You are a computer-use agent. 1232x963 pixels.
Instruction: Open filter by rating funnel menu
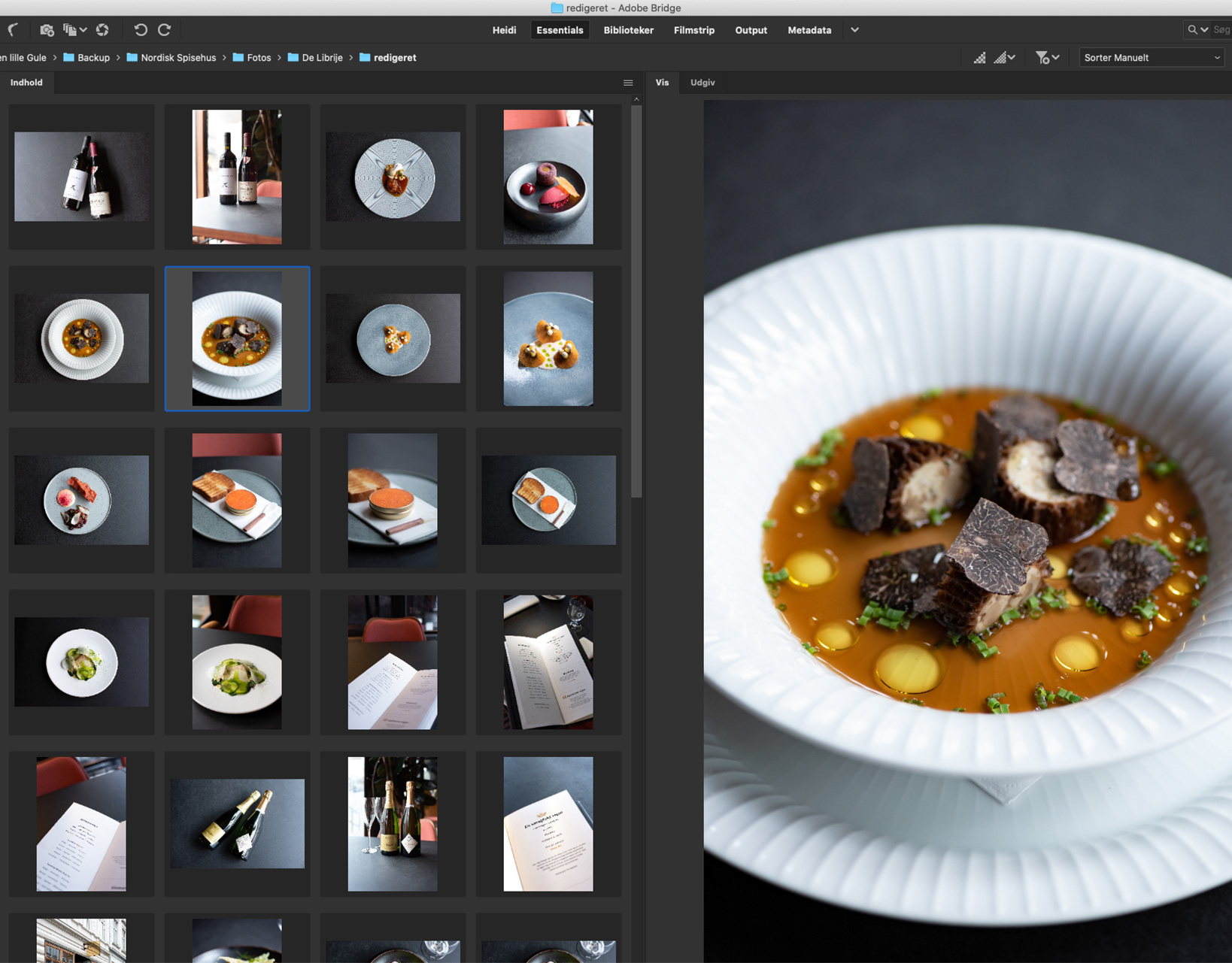pos(1047,58)
